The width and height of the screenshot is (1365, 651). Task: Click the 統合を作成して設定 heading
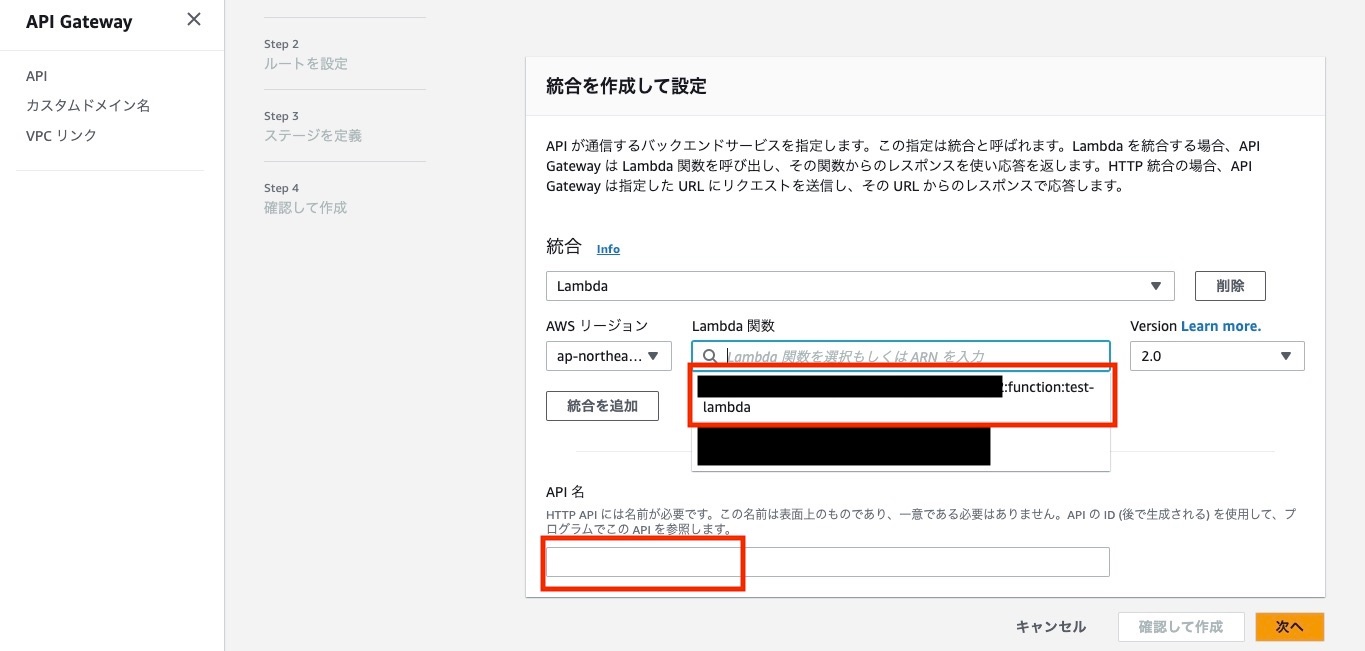626,87
